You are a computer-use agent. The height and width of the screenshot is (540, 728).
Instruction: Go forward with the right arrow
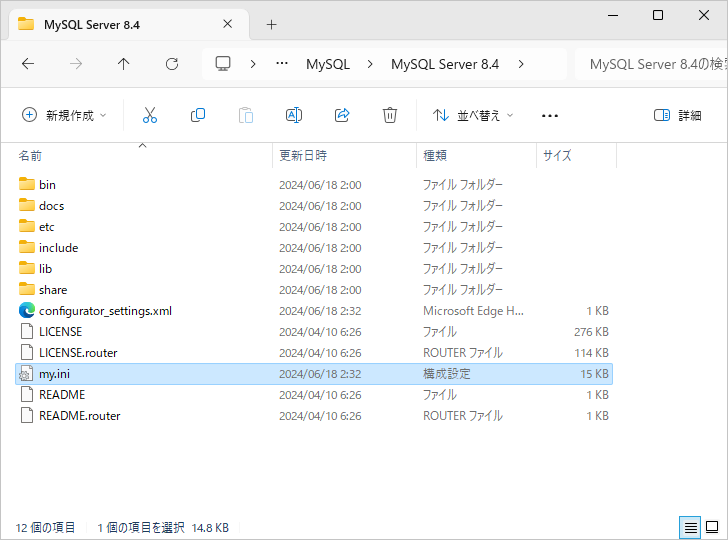point(76,64)
